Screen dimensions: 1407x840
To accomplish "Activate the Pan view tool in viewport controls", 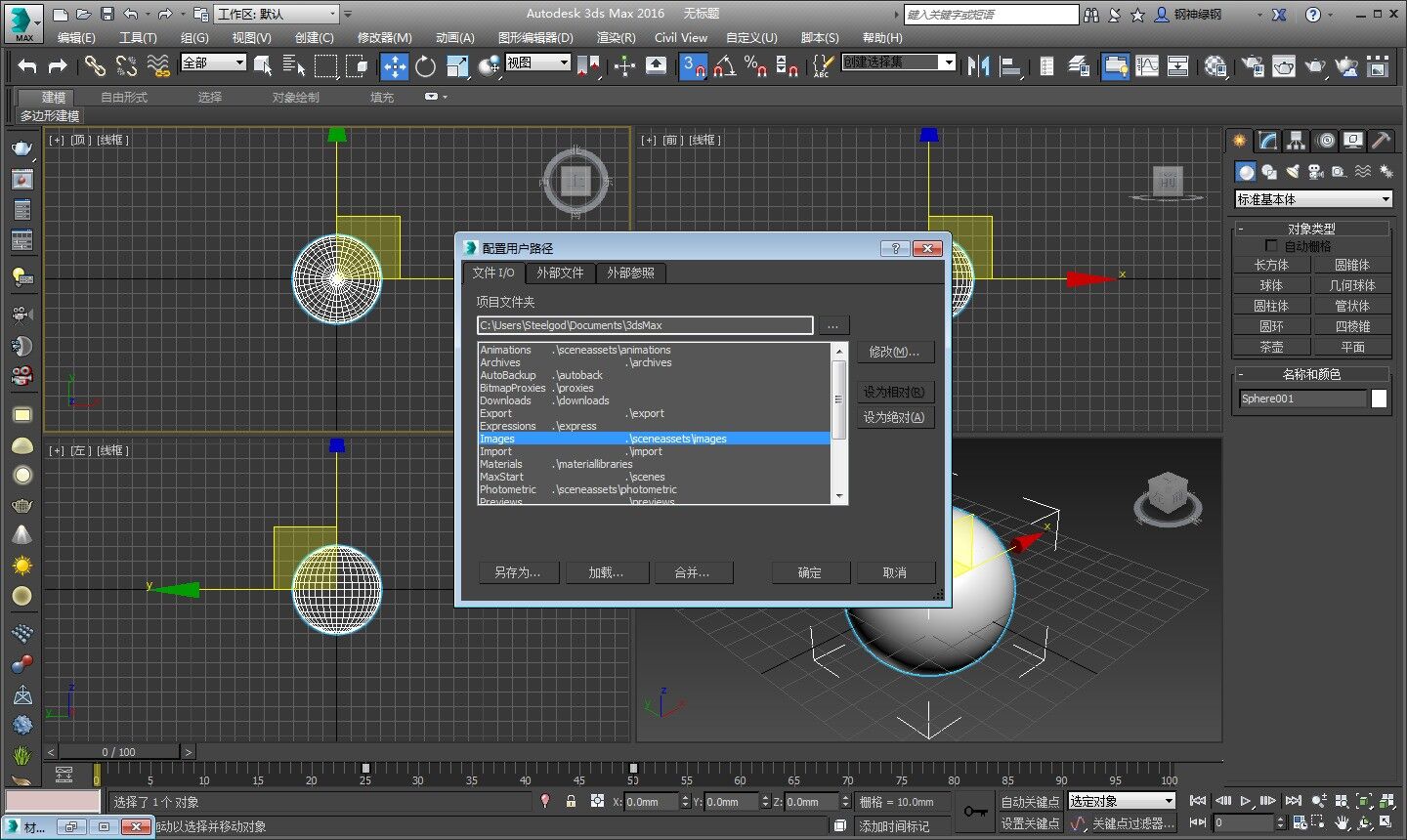I will tap(1342, 823).
